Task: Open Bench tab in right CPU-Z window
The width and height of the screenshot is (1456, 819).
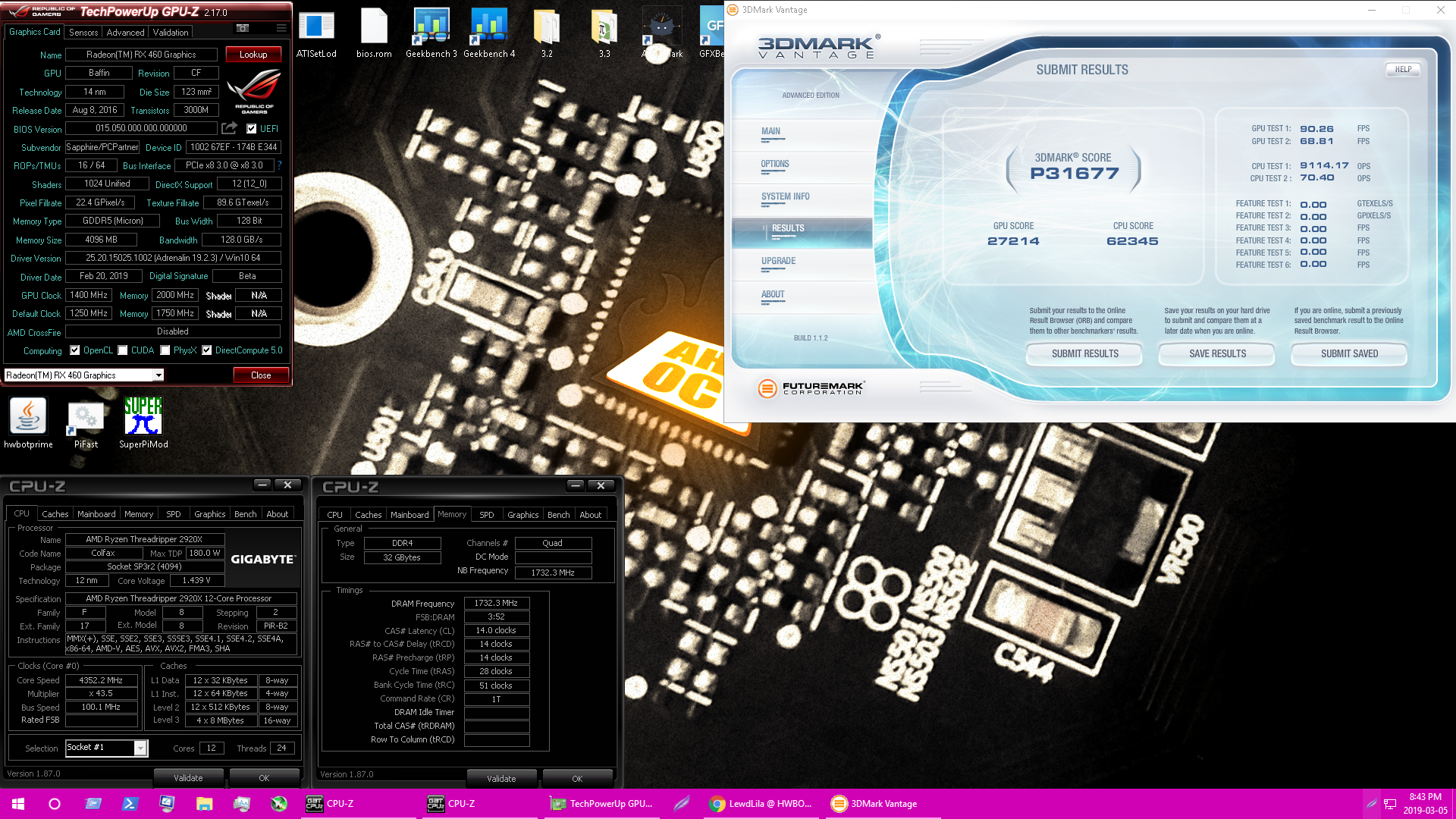Action: tap(558, 515)
